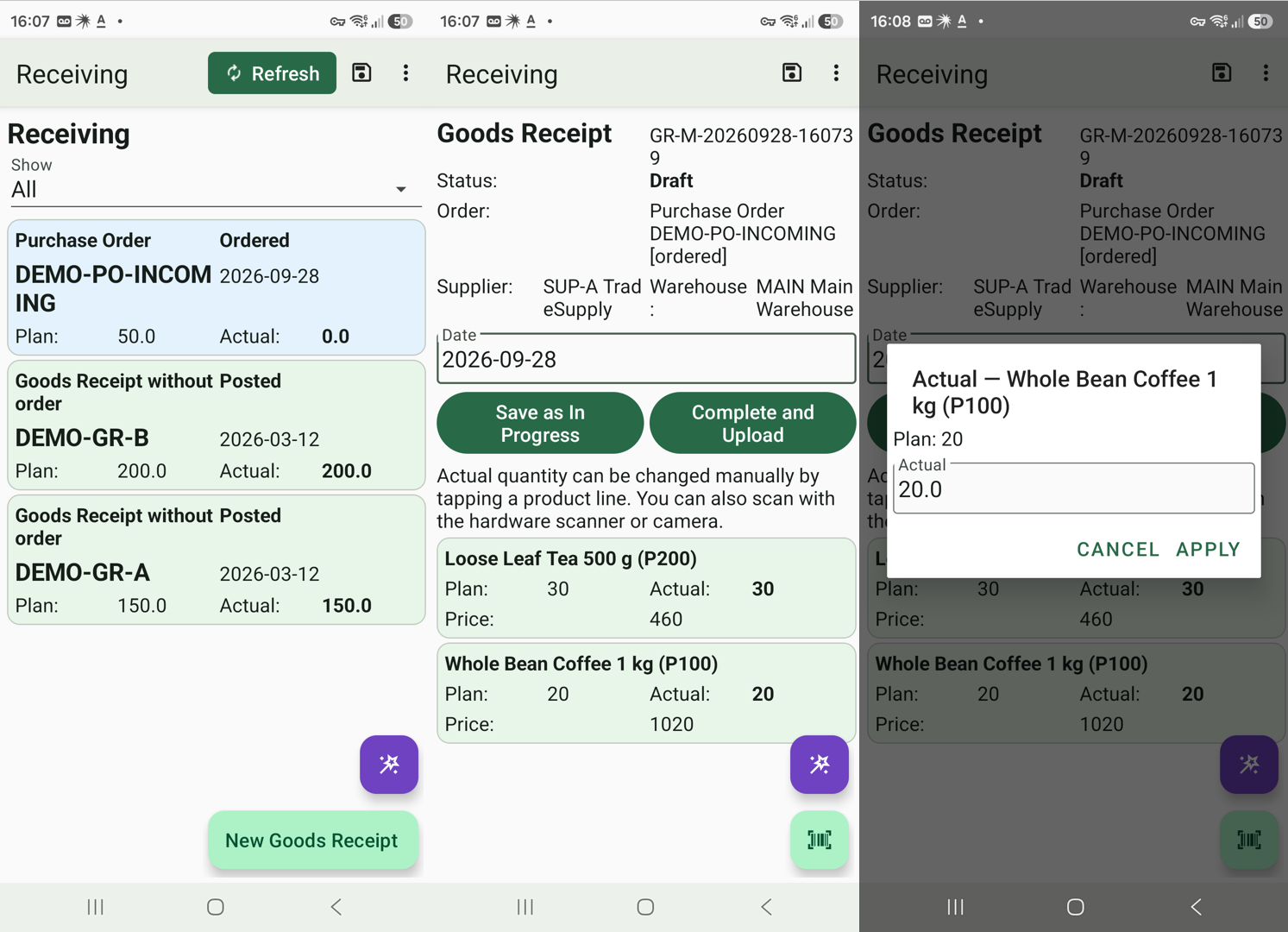Image resolution: width=1288 pixels, height=932 pixels.
Task: Tap purple magic wand button above New Goods Receipt
Action: click(x=389, y=764)
